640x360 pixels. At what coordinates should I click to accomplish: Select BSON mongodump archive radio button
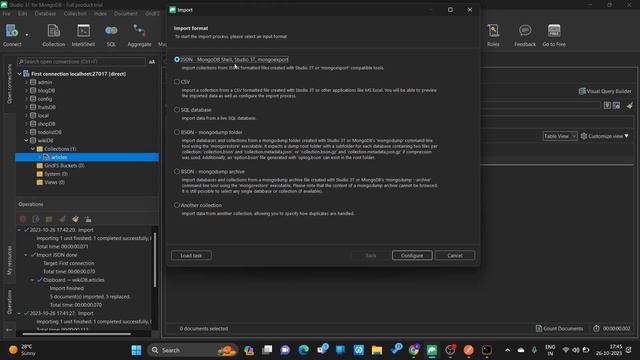click(x=177, y=171)
